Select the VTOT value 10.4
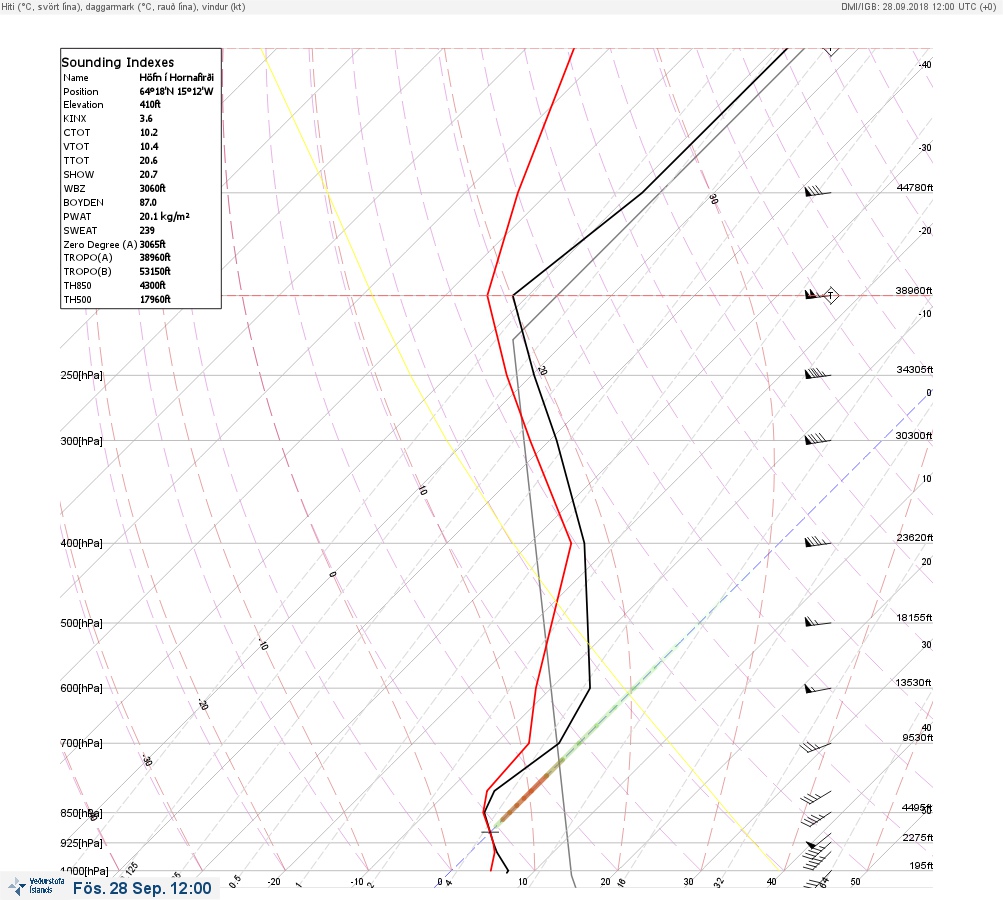This screenshot has width=1003, height=900. tap(149, 146)
